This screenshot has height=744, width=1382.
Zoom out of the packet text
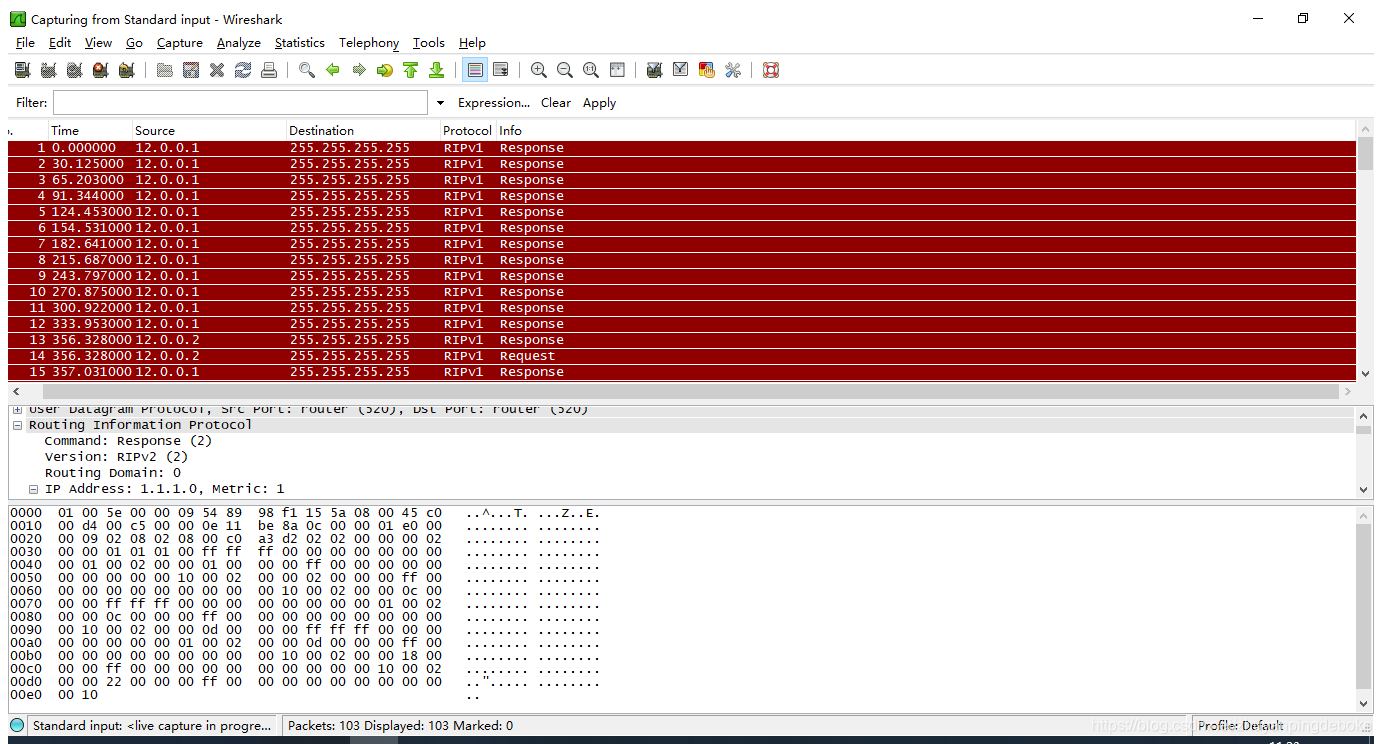coord(565,70)
